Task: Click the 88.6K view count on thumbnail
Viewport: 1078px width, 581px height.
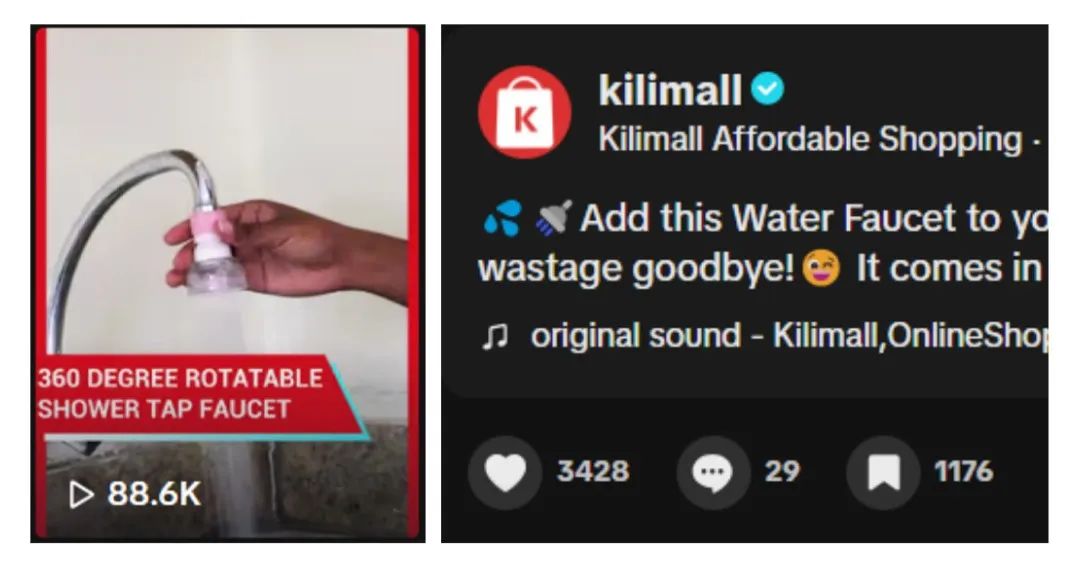Action: (x=154, y=494)
